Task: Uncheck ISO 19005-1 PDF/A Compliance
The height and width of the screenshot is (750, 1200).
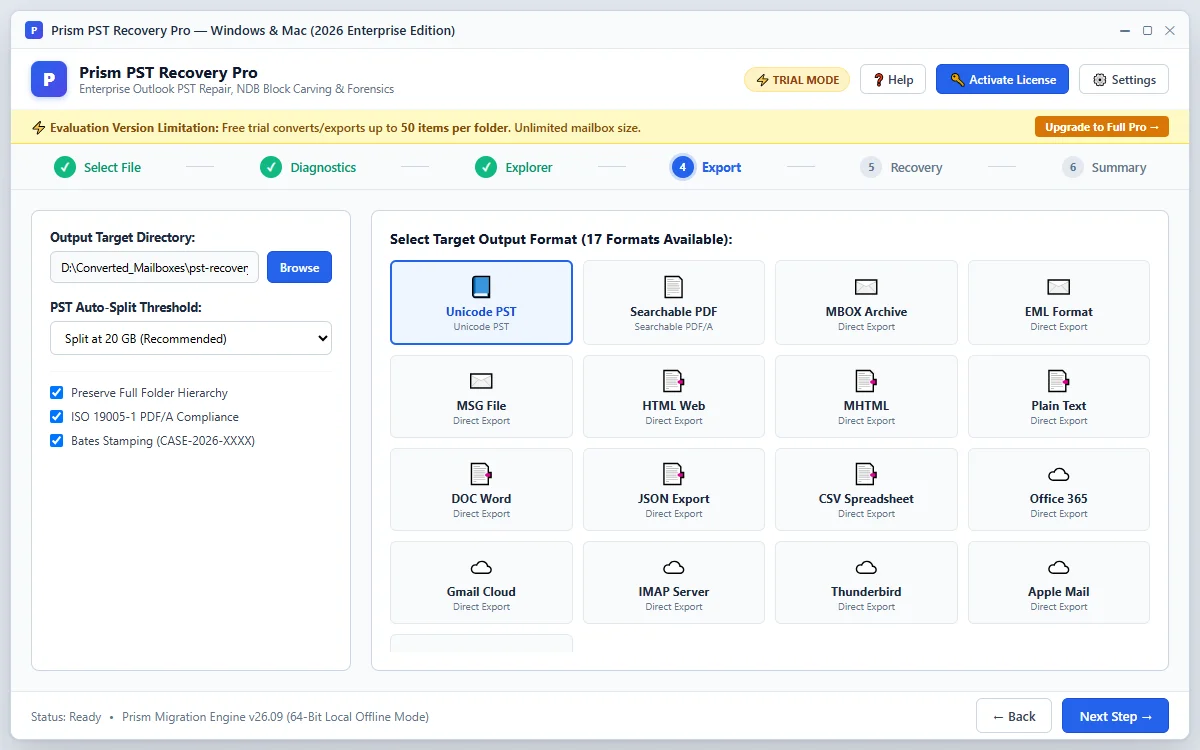Action: click(x=57, y=417)
